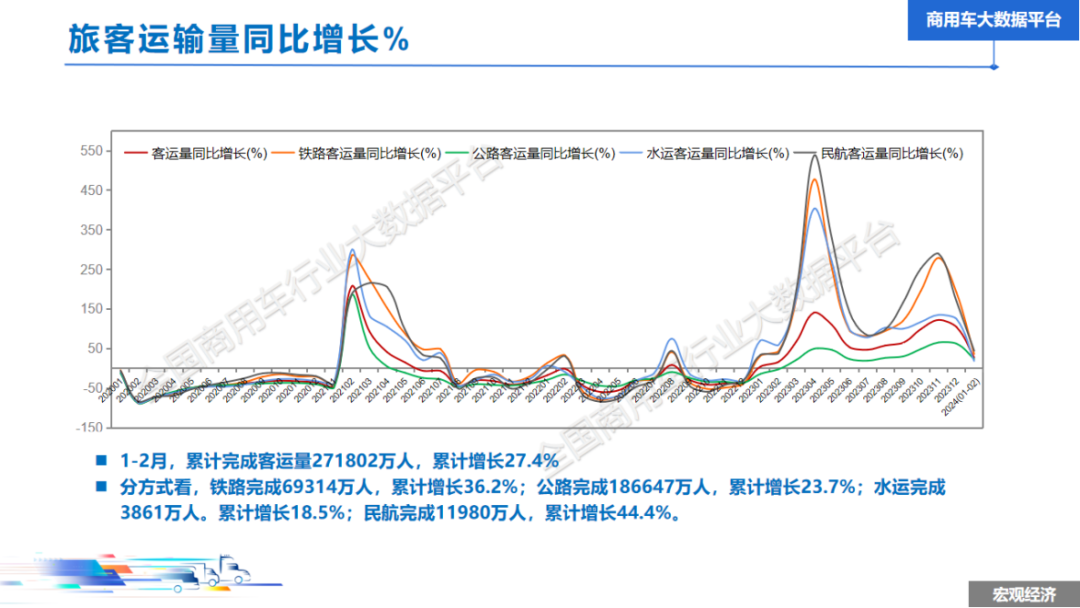Click x-axis label 202103
Image resolution: width=1080 pixels, height=608 pixels.
click(359, 390)
